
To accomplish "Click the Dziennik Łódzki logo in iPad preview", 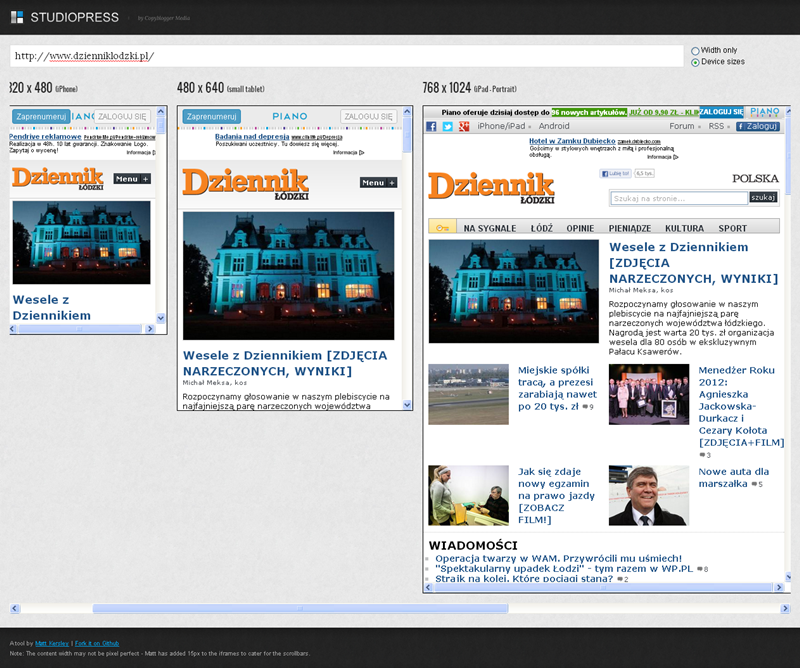I will coord(491,187).
